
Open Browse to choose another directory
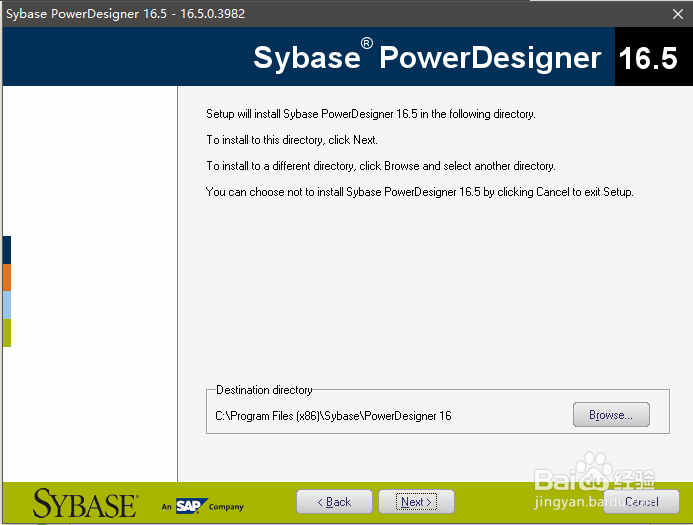(x=611, y=415)
